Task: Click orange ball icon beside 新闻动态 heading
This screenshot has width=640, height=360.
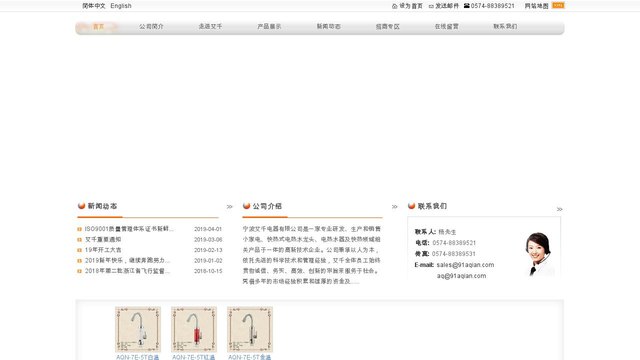Action: click(x=81, y=206)
